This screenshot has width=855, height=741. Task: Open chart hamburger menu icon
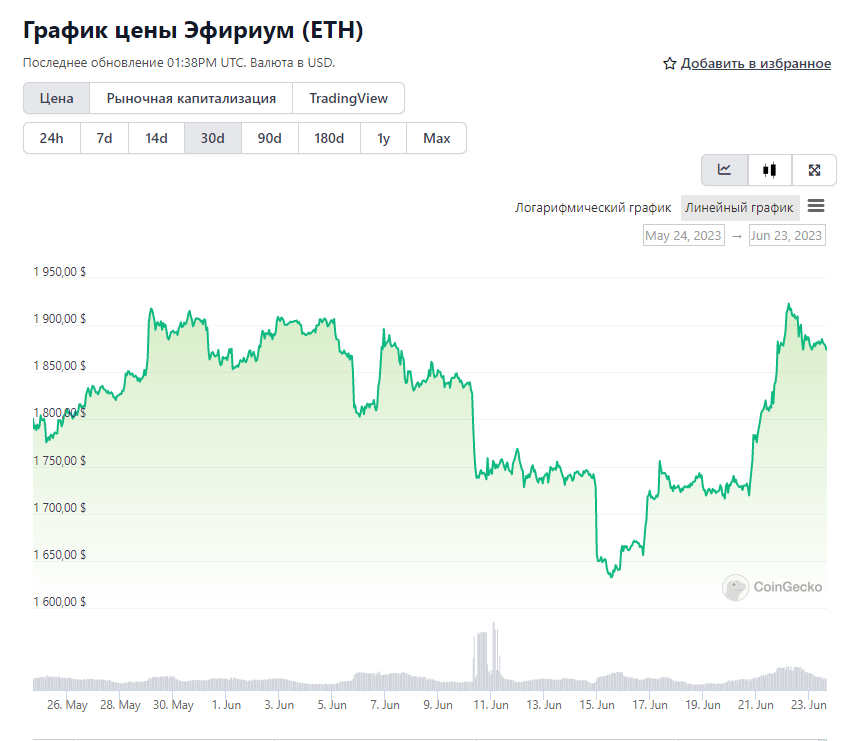[816, 206]
